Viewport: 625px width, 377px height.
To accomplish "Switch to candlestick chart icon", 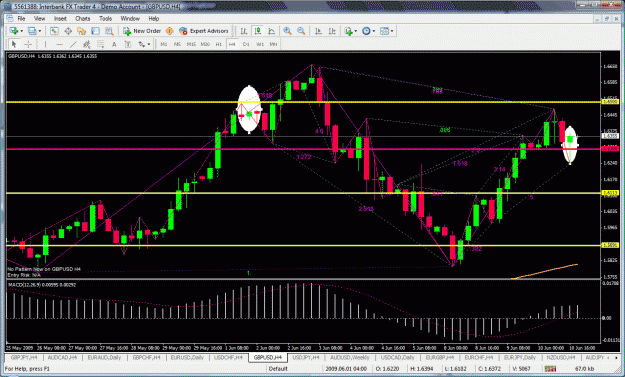I will (258, 31).
